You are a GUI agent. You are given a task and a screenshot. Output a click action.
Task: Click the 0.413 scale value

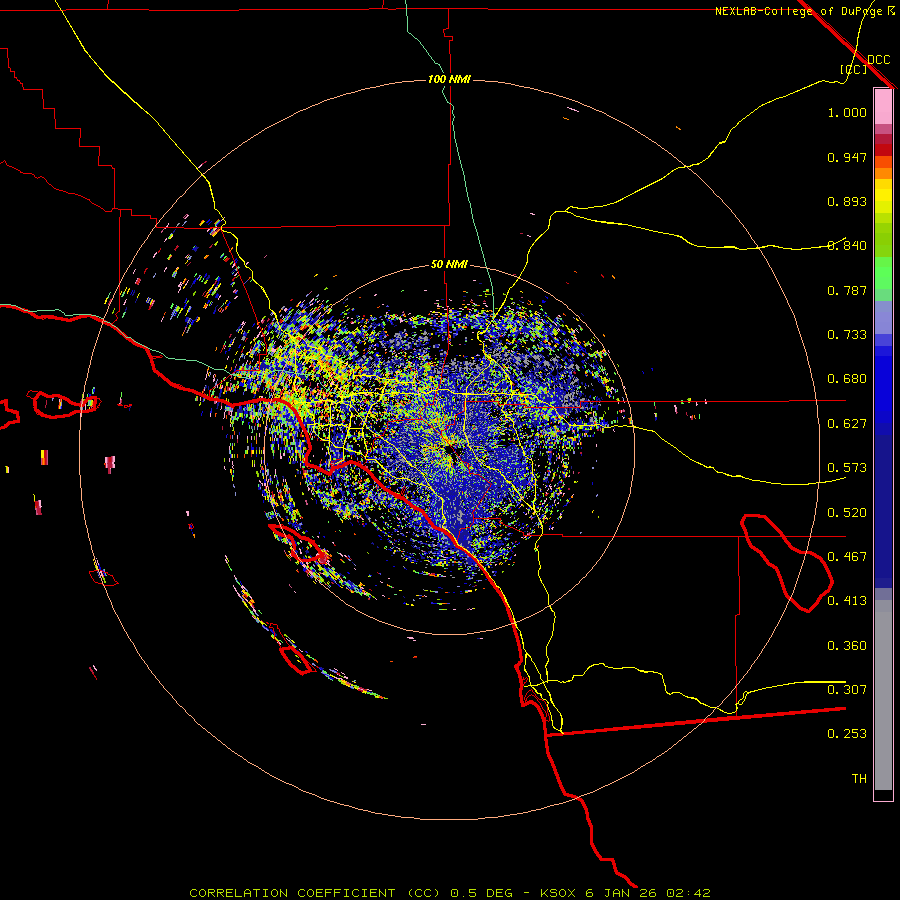pos(847,601)
